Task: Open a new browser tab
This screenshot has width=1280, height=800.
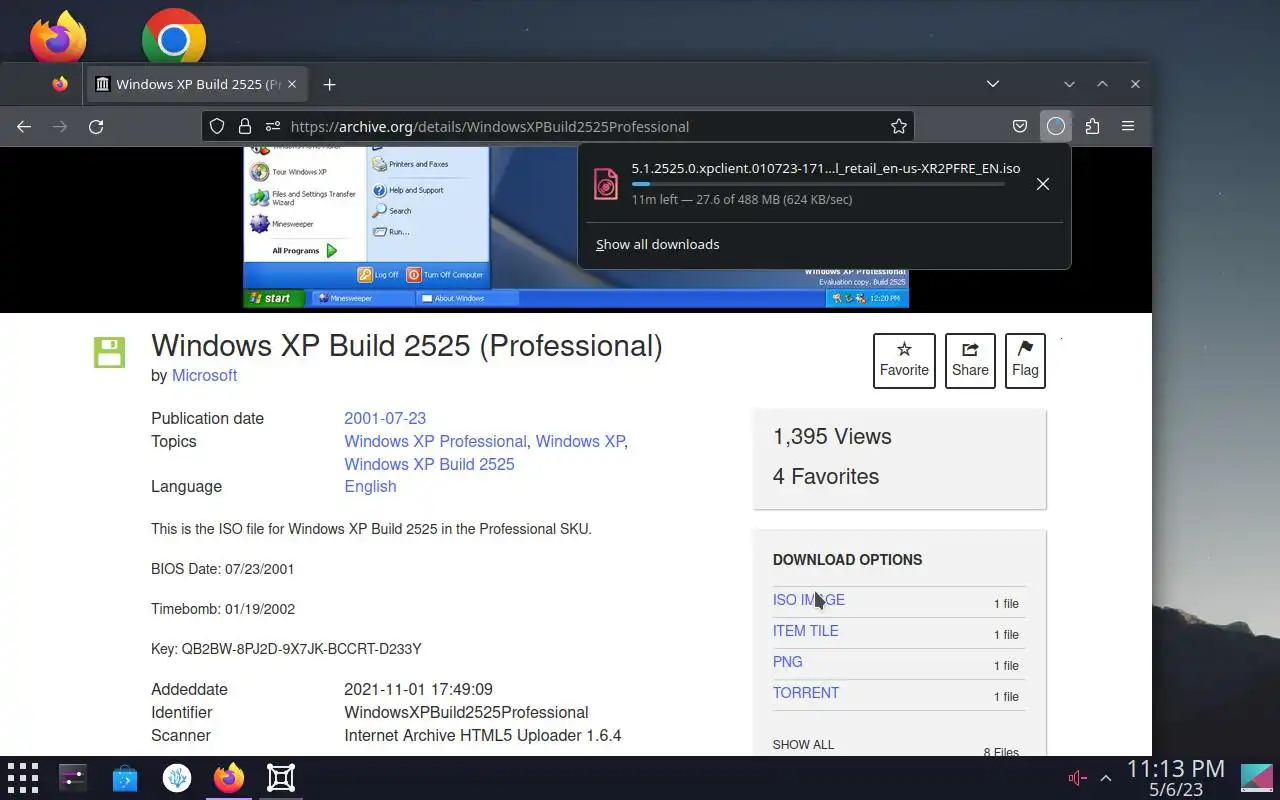Action: coord(329,84)
